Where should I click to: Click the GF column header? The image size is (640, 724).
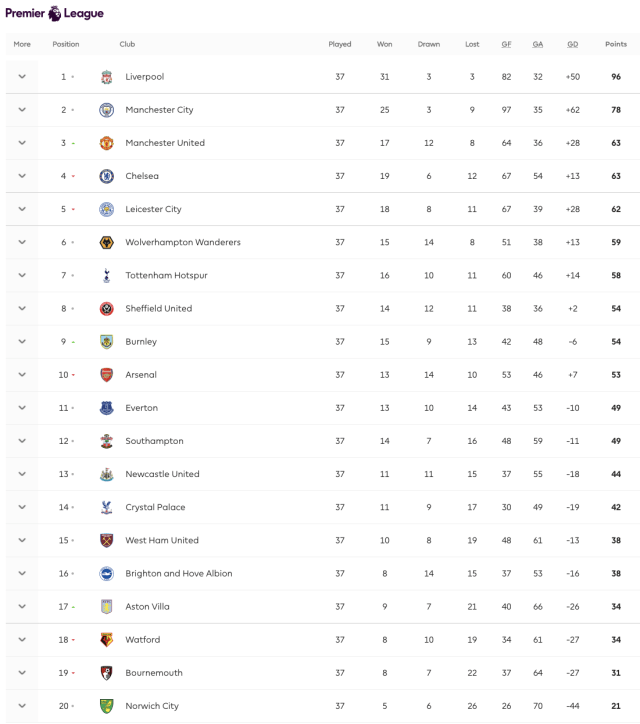(506, 44)
